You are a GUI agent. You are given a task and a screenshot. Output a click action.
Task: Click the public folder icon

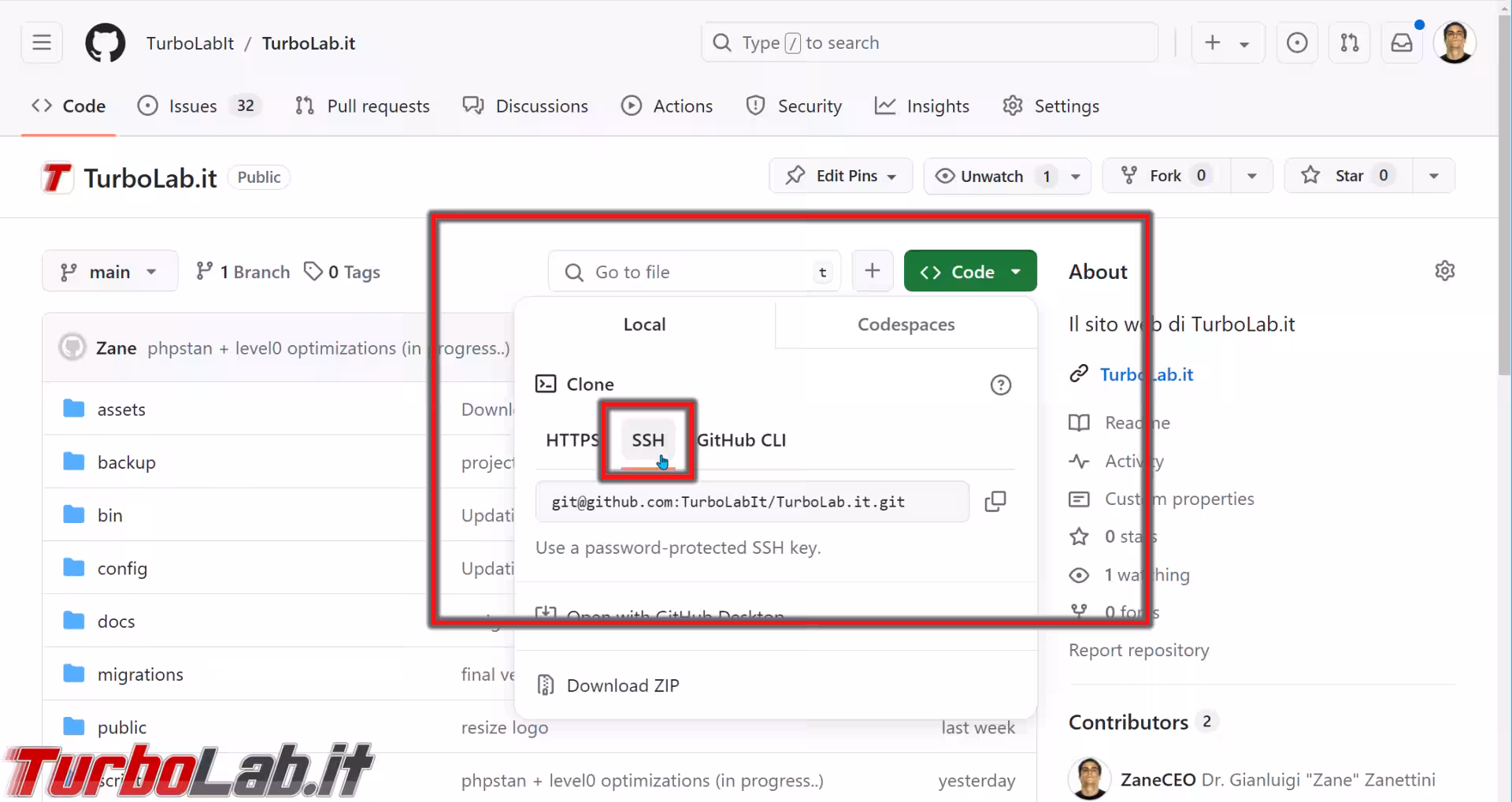(74, 726)
